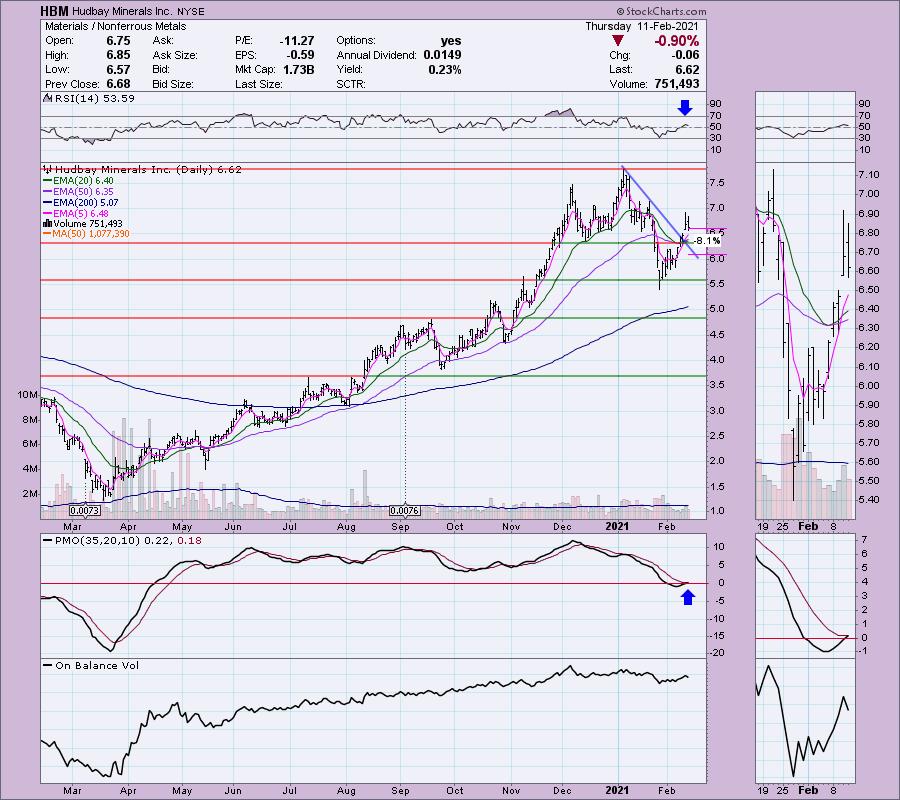Click the MA(50) 1,077,390 legend entry

point(86,234)
